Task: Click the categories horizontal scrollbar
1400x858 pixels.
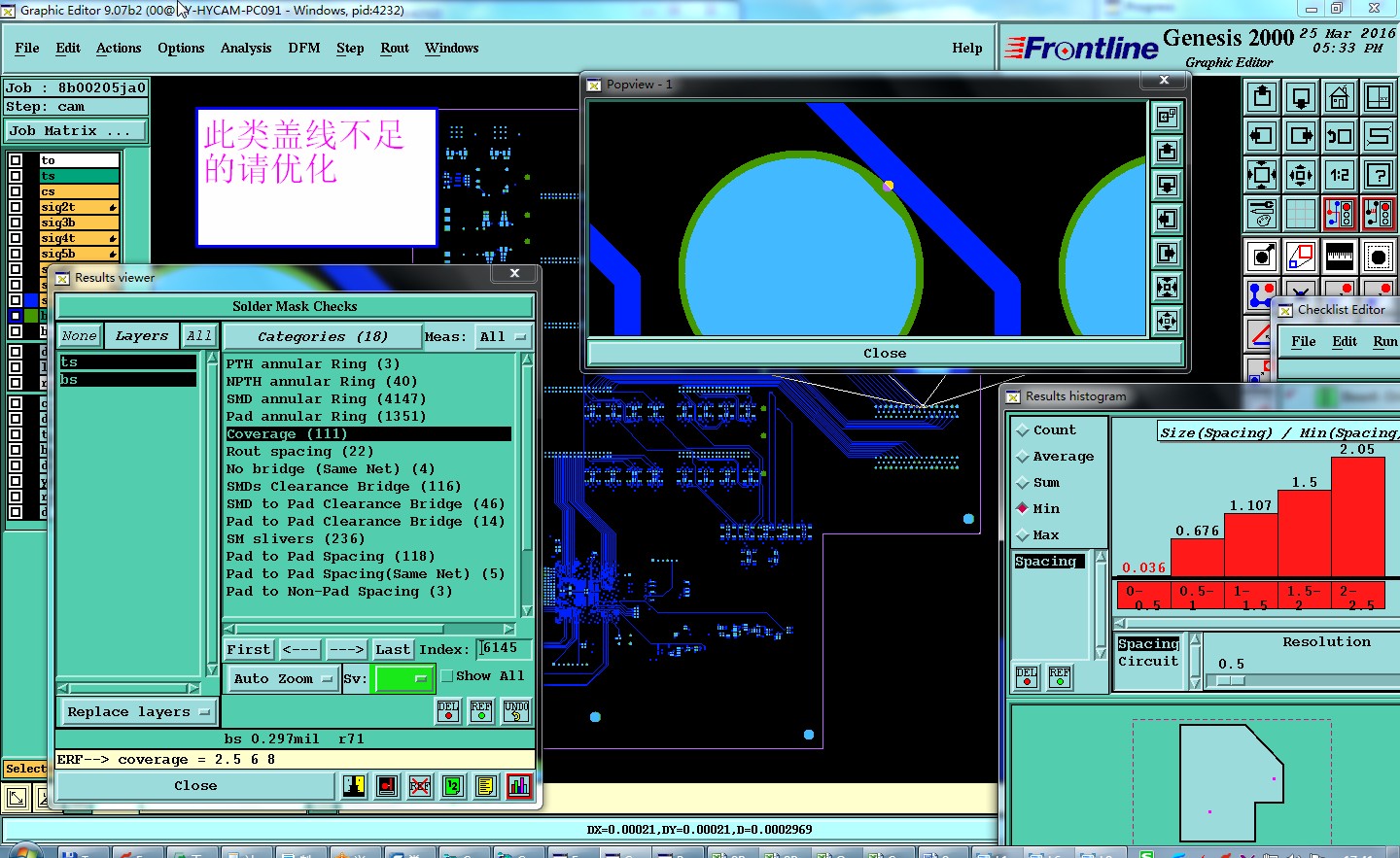Action: tap(369, 629)
